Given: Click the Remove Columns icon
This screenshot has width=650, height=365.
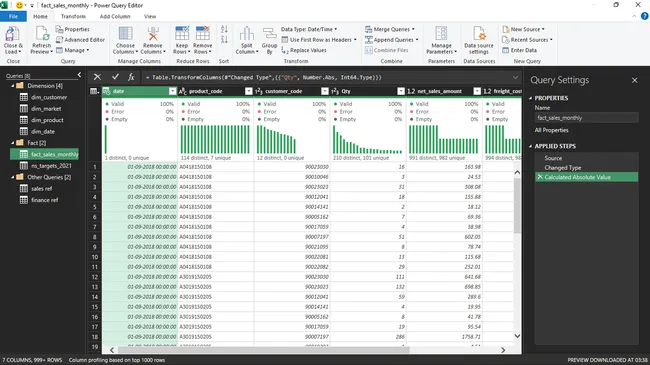Looking at the screenshot, I should (153, 34).
